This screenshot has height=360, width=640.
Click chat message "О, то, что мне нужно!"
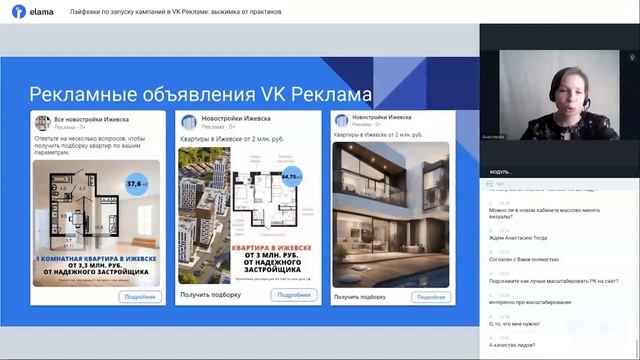pyautogui.click(x=514, y=324)
